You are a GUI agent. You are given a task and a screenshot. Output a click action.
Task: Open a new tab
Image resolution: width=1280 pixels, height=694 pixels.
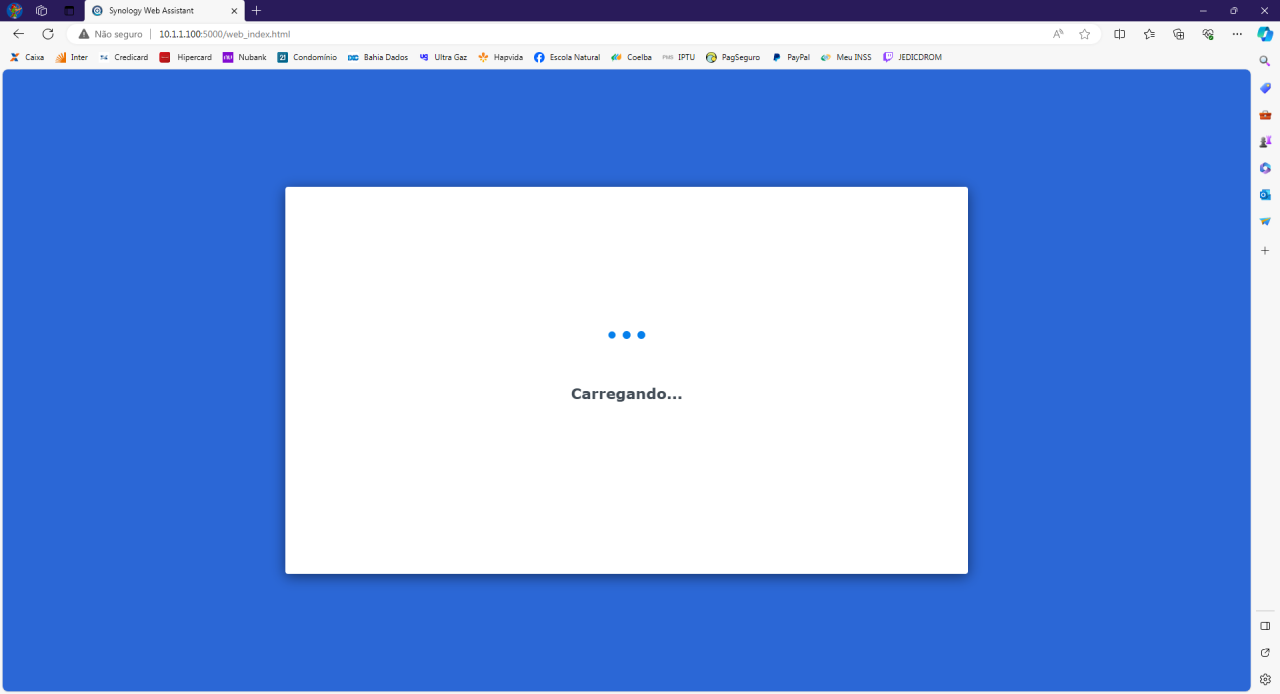(256, 11)
